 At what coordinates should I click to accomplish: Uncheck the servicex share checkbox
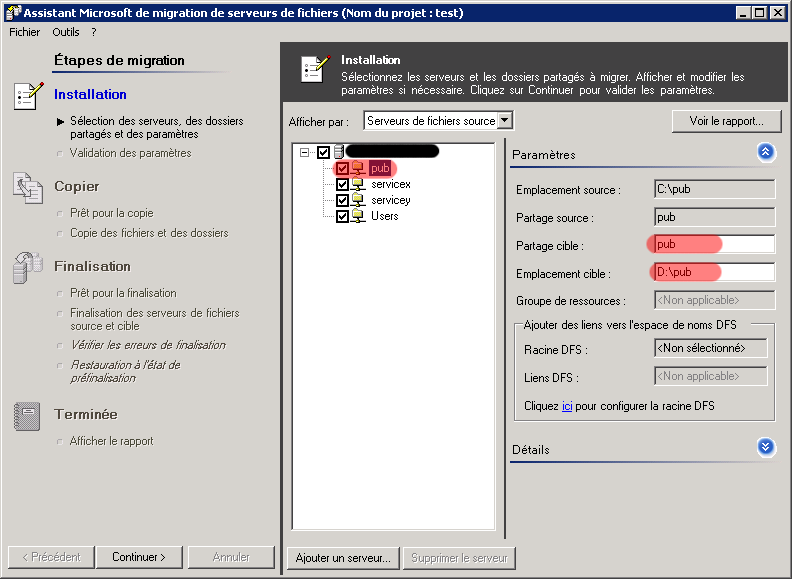pyautogui.click(x=342, y=184)
